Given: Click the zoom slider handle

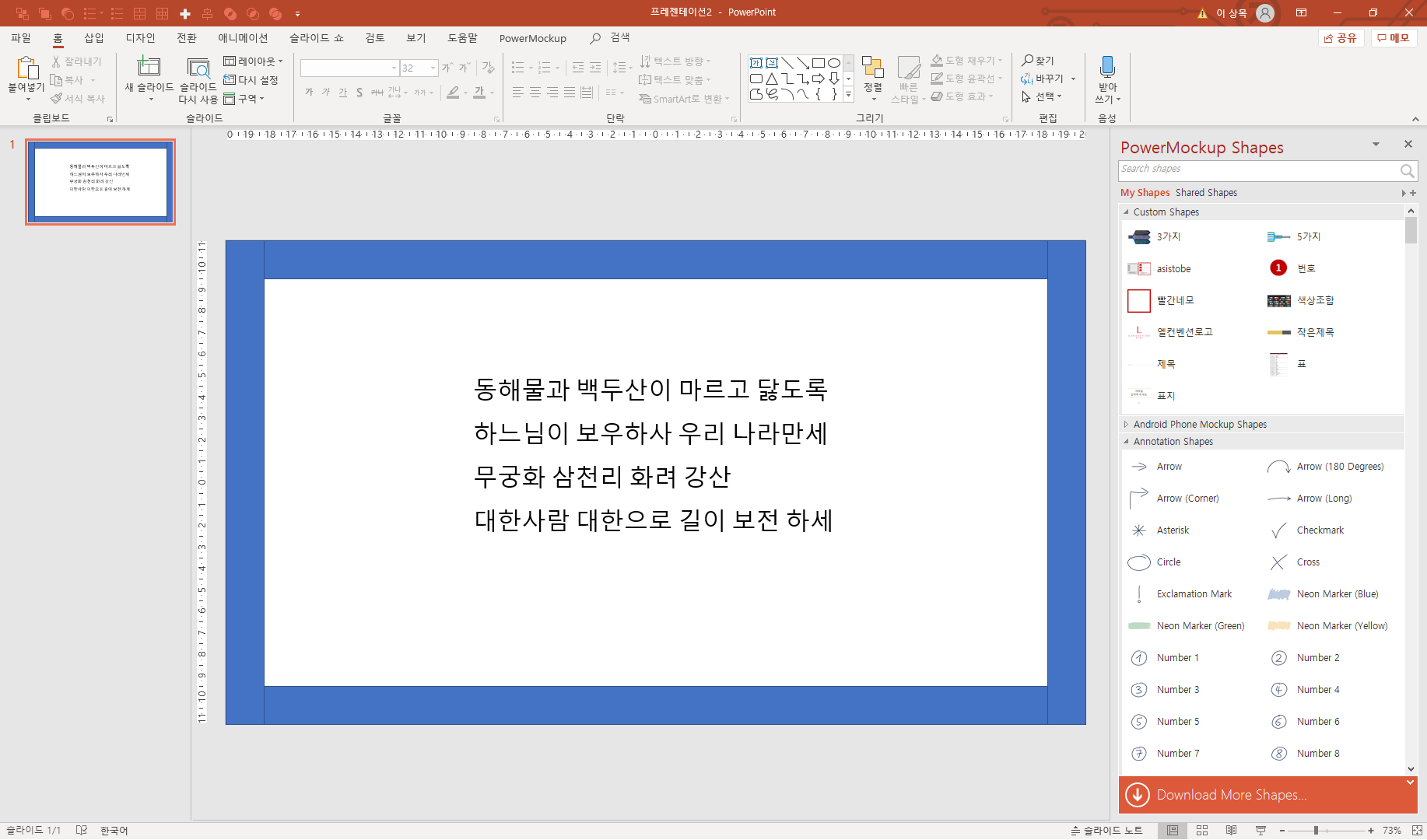Looking at the screenshot, I should pos(1316,831).
